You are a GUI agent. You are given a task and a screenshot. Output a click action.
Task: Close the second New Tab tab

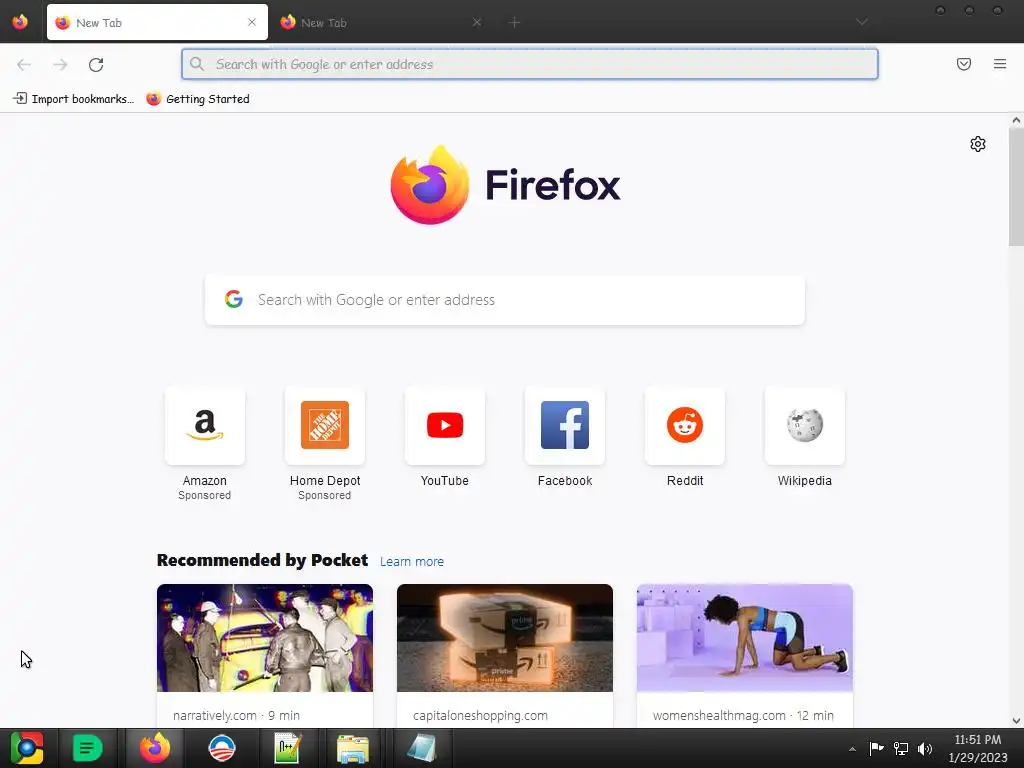click(477, 22)
